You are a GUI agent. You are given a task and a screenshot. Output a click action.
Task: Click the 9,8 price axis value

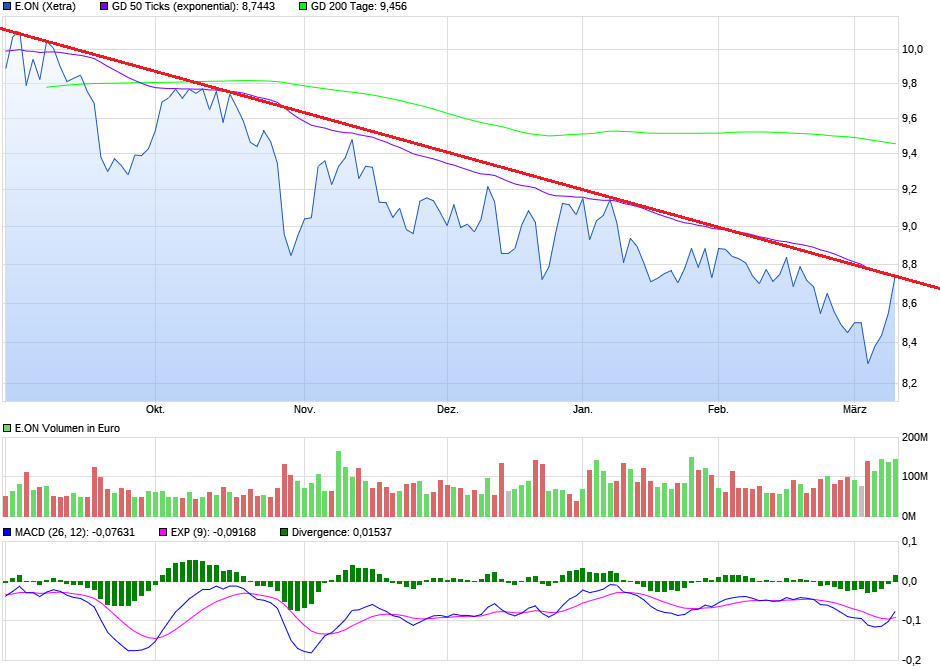[909, 84]
